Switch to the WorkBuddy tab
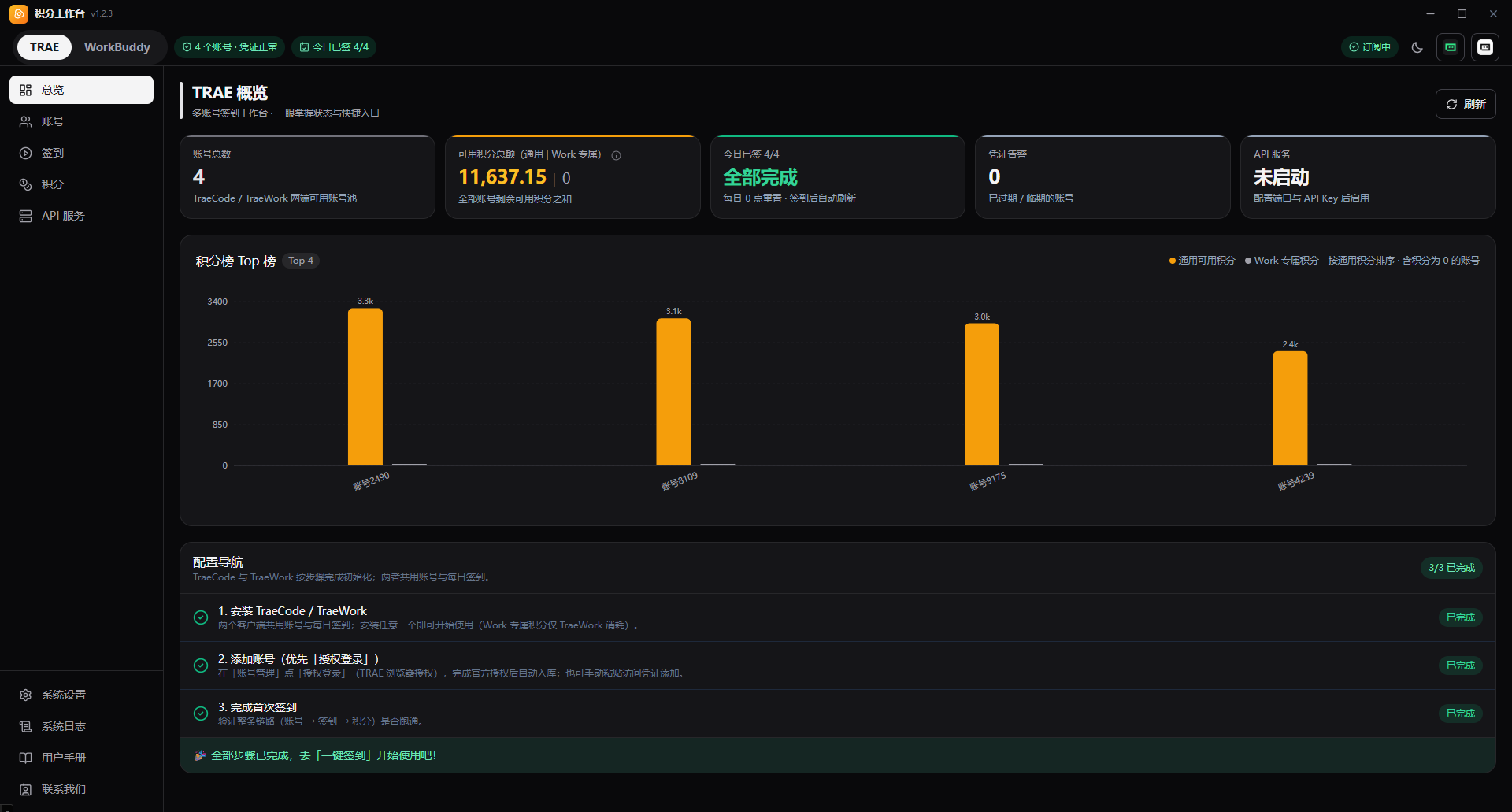 click(x=117, y=47)
